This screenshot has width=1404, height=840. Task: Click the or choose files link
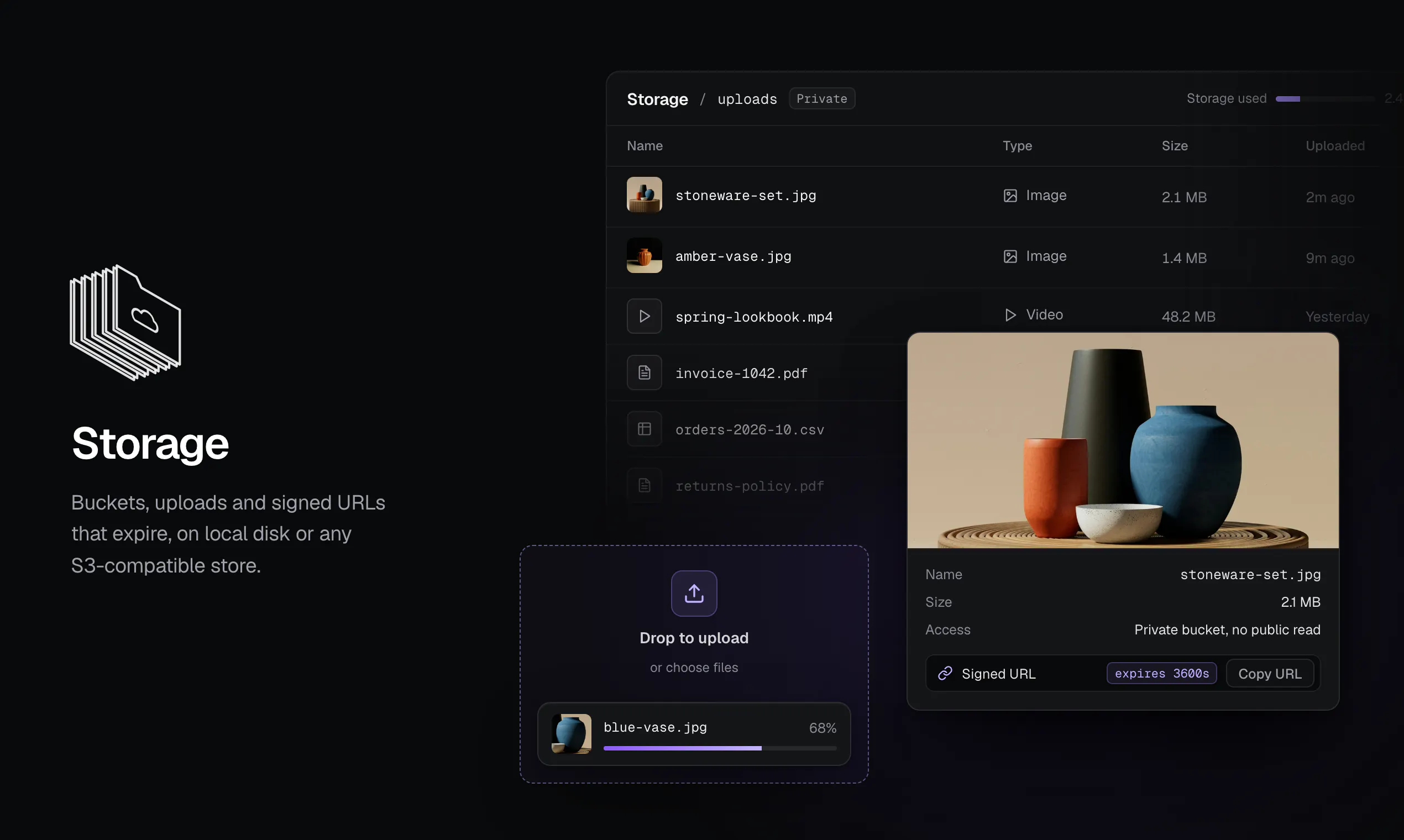(x=694, y=668)
